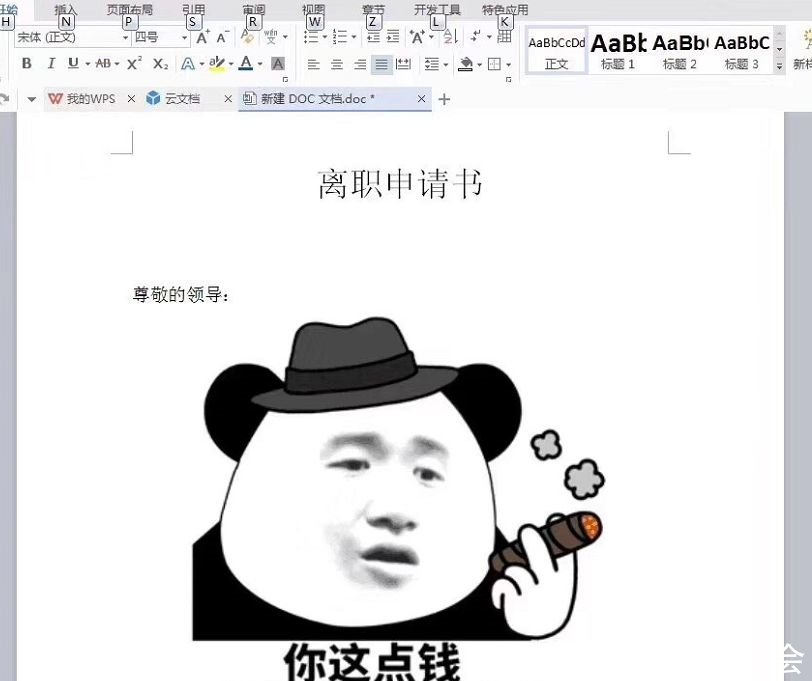
Task: Open the paragraph settings dialog launcher
Action: coord(509,79)
